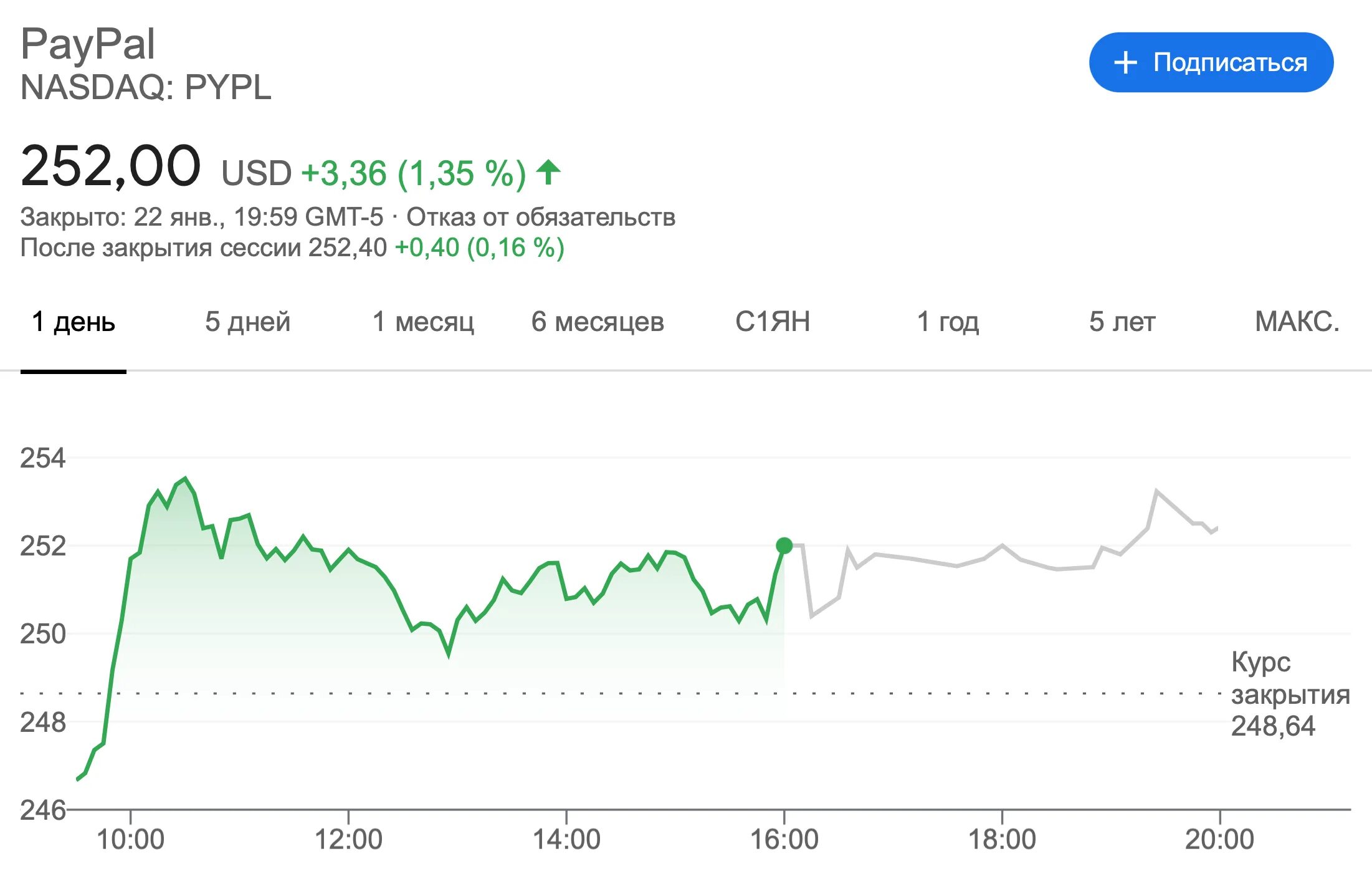Image resolution: width=1372 pixels, height=874 pixels.
Task: Open the 1 год chart range
Action: [x=948, y=322]
